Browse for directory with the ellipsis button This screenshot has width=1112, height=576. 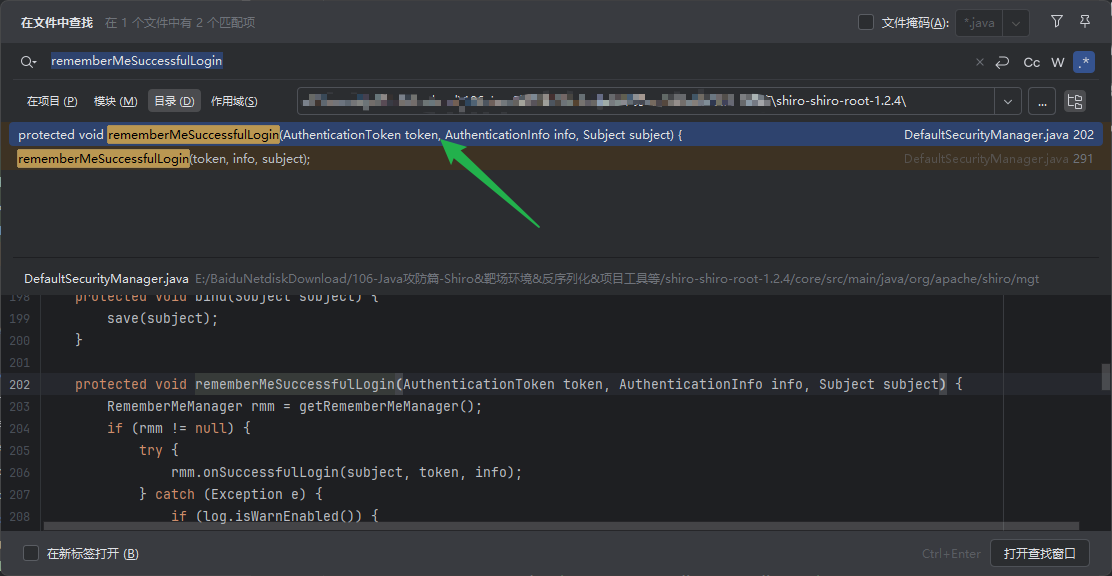coord(1042,101)
